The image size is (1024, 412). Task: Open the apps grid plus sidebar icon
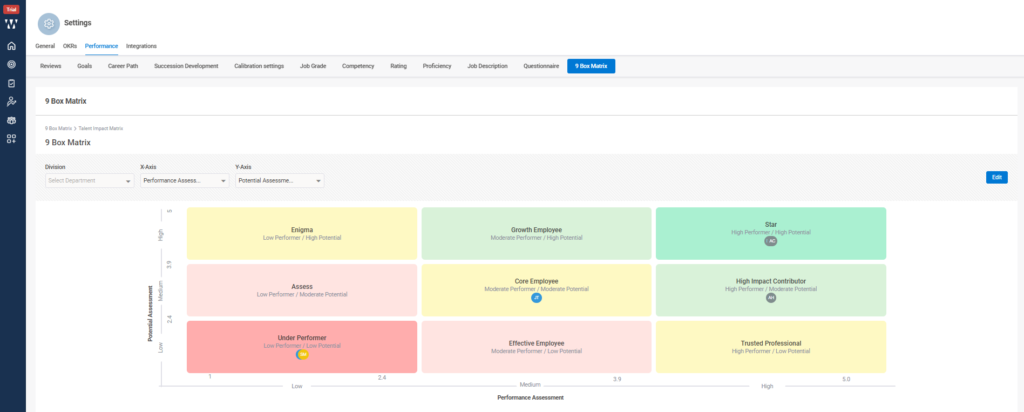pos(11,138)
